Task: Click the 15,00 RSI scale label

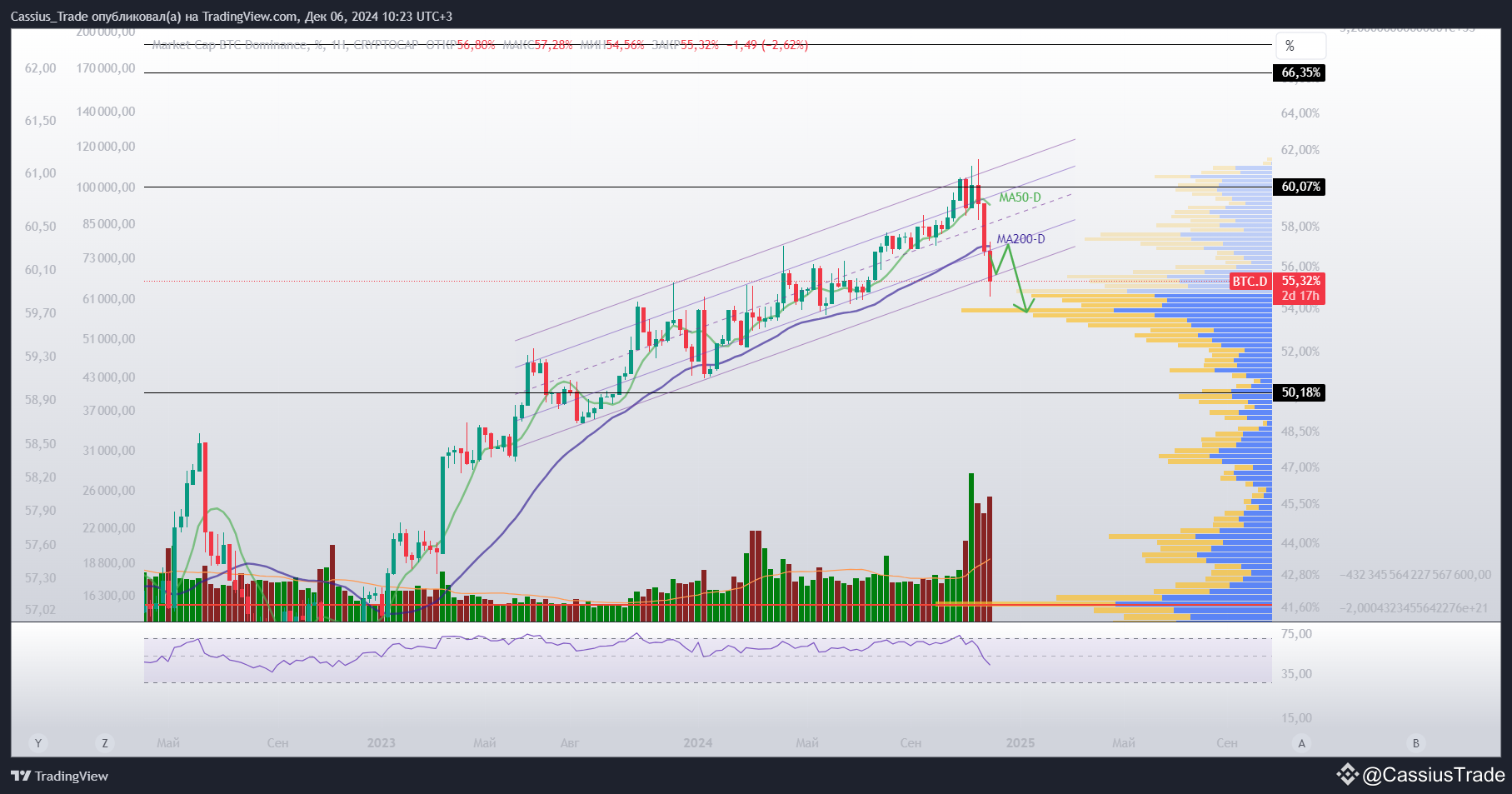Action: tap(1296, 718)
